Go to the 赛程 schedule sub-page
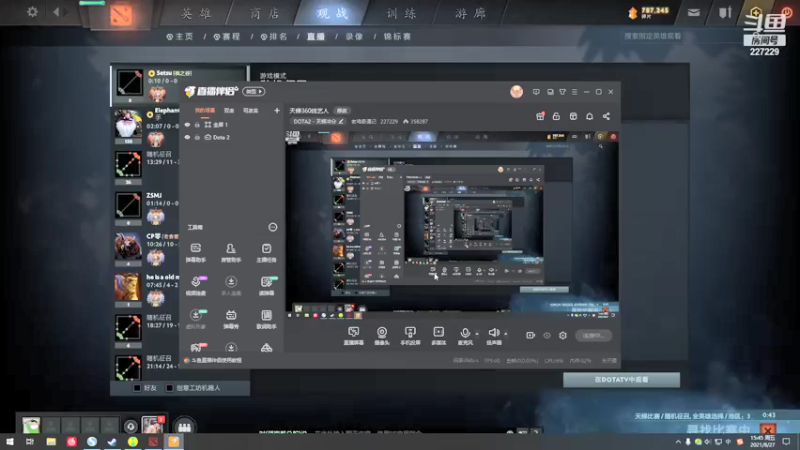The width and height of the screenshot is (800, 450). 227,37
